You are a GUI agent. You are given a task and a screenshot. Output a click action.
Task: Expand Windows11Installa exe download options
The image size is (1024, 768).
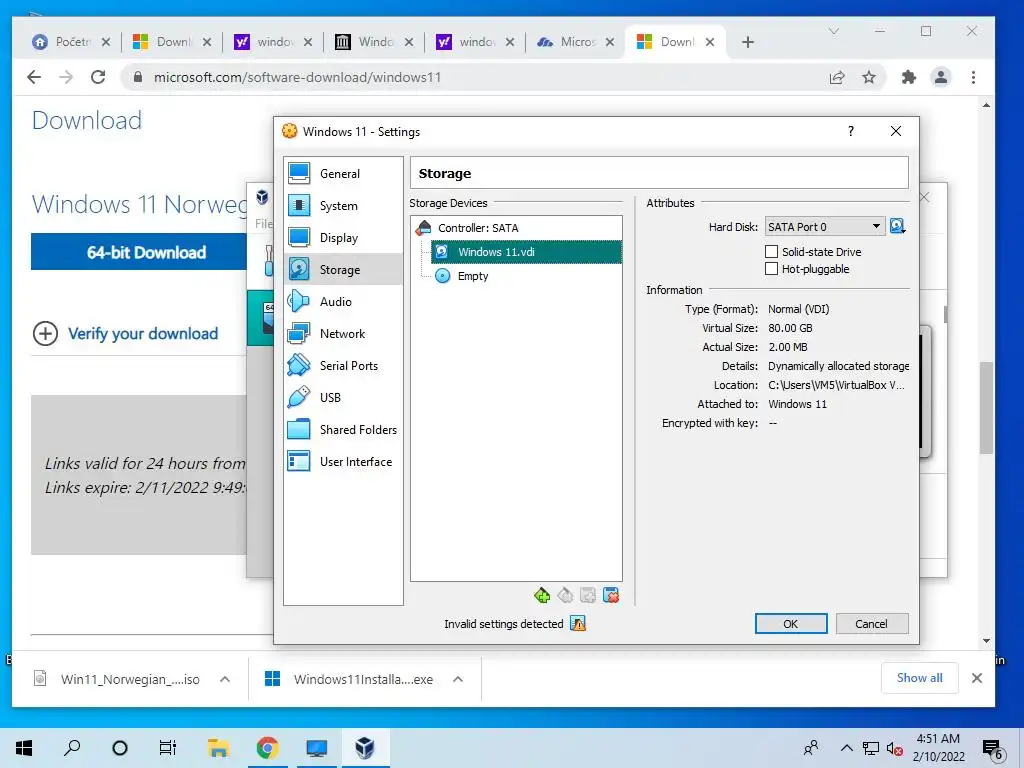tap(458, 679)
